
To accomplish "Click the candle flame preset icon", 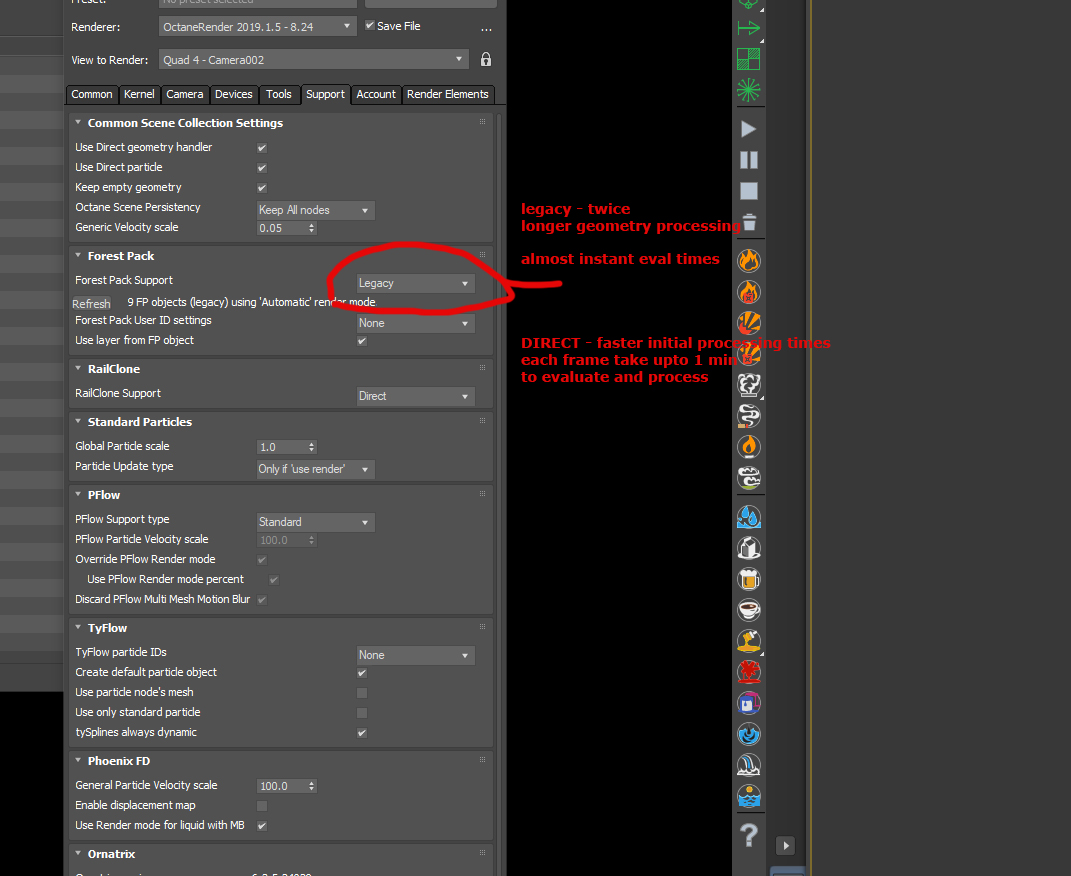I will (749, 447).
